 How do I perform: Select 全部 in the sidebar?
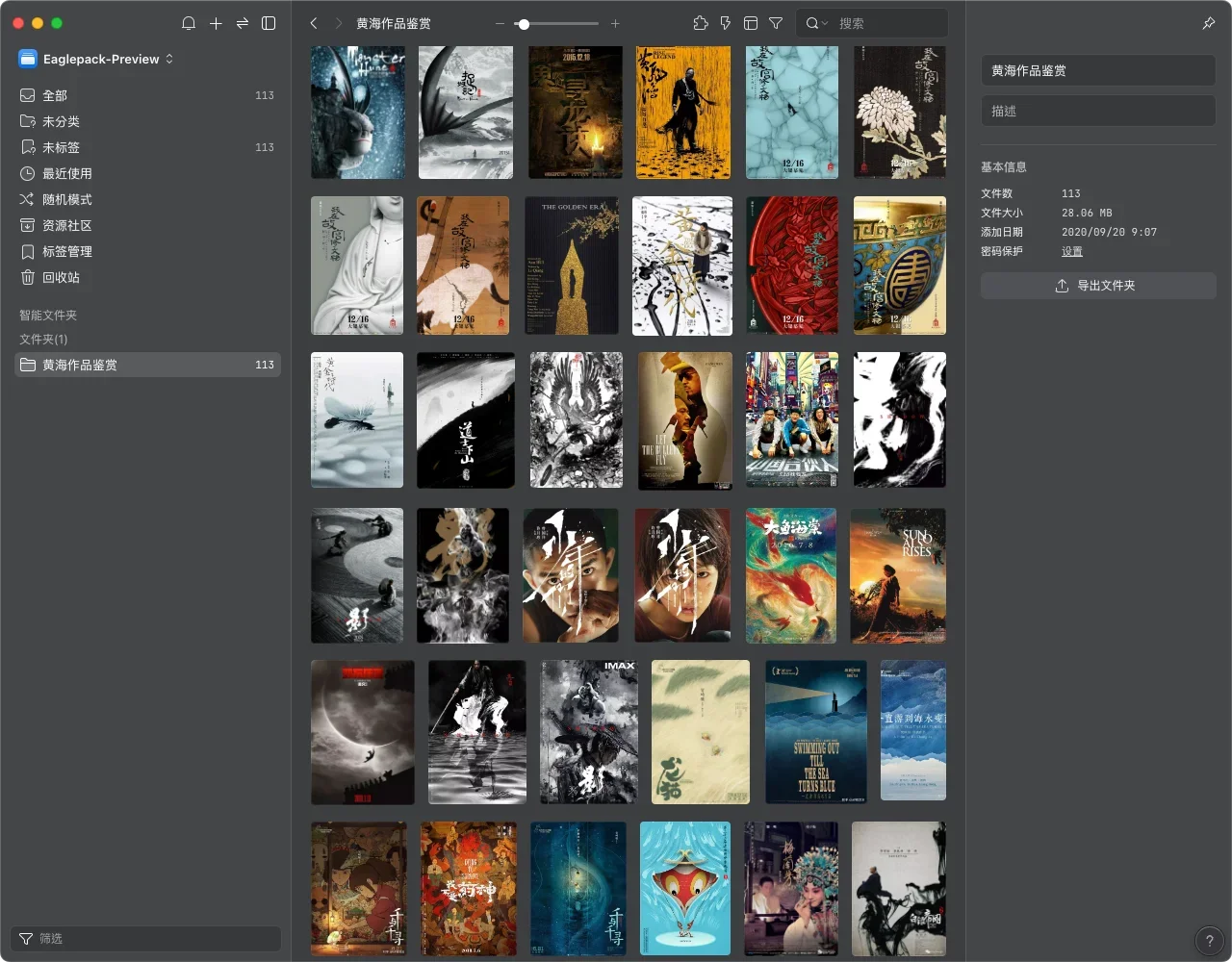[x=148, y=95]
